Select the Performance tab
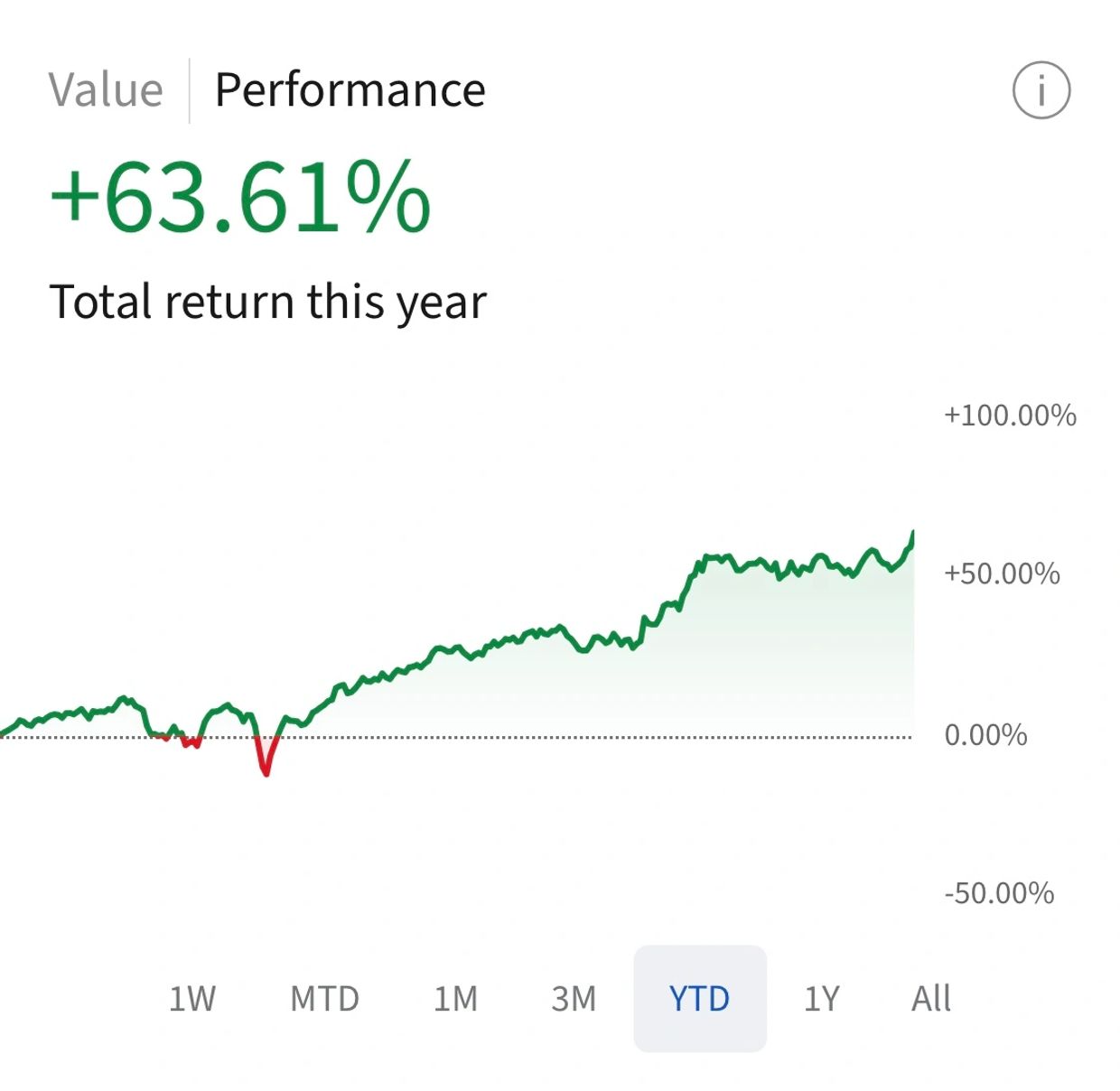Image resolution: width=1120 pixels, height=1091 pixels. [x=350, y=90]
